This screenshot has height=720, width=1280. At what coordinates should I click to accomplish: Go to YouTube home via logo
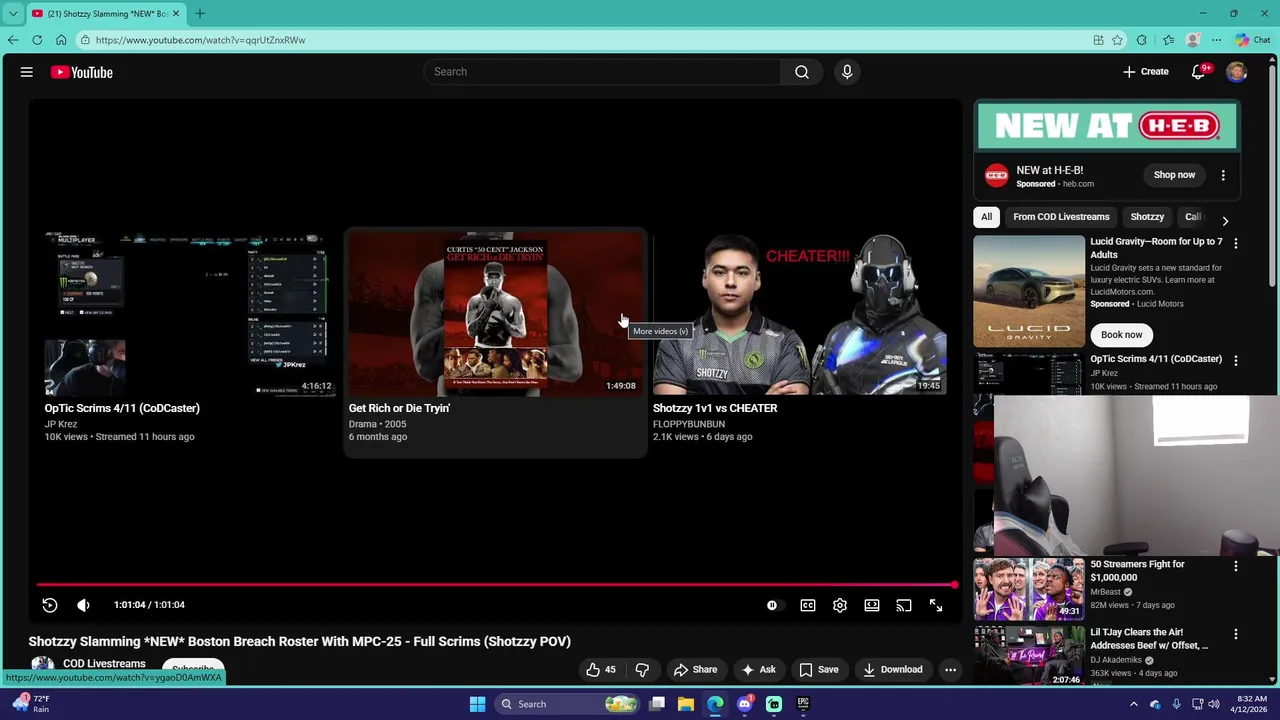[82, 72]
